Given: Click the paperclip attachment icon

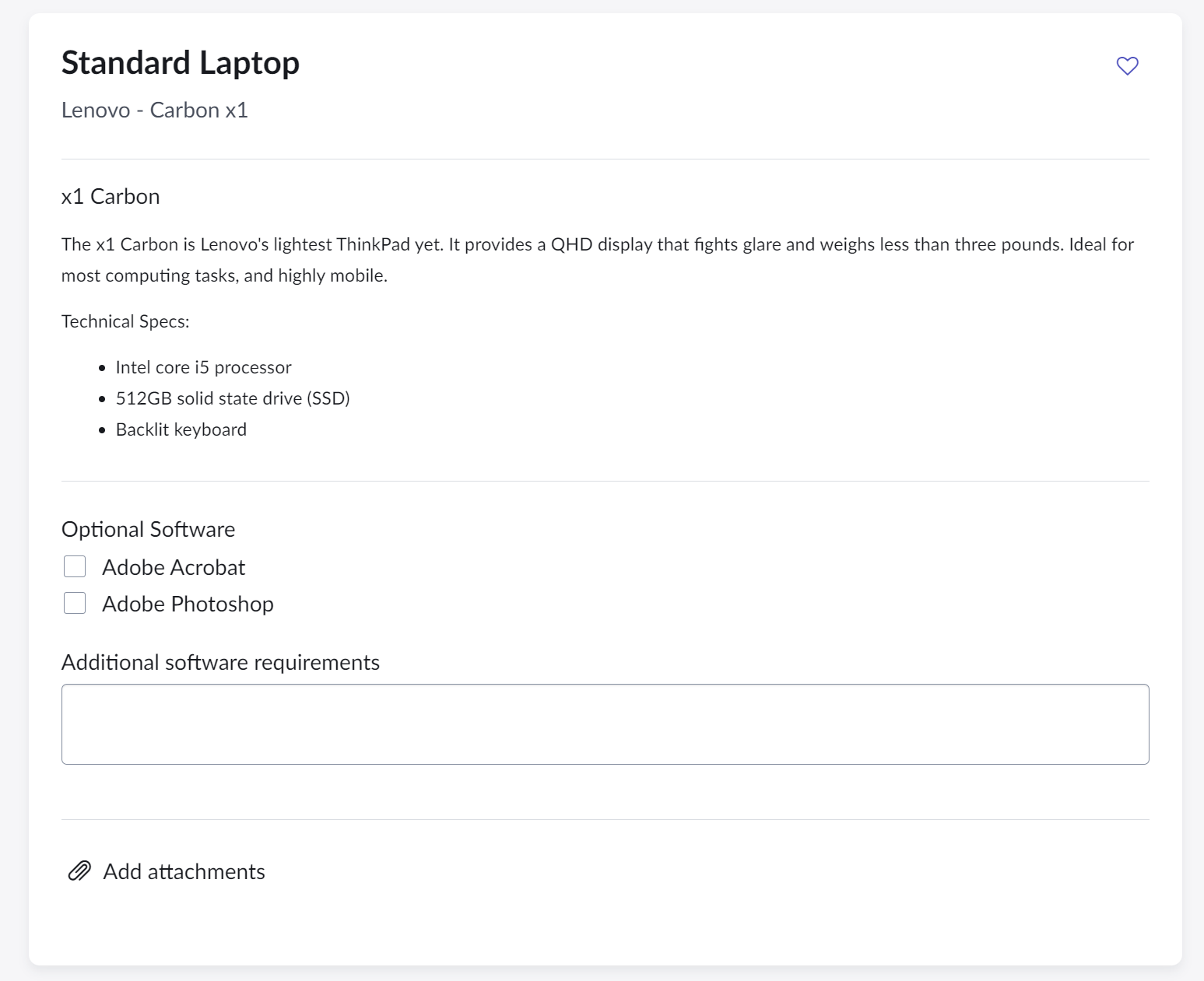Looking at the screenshot, I should (79, 871).
